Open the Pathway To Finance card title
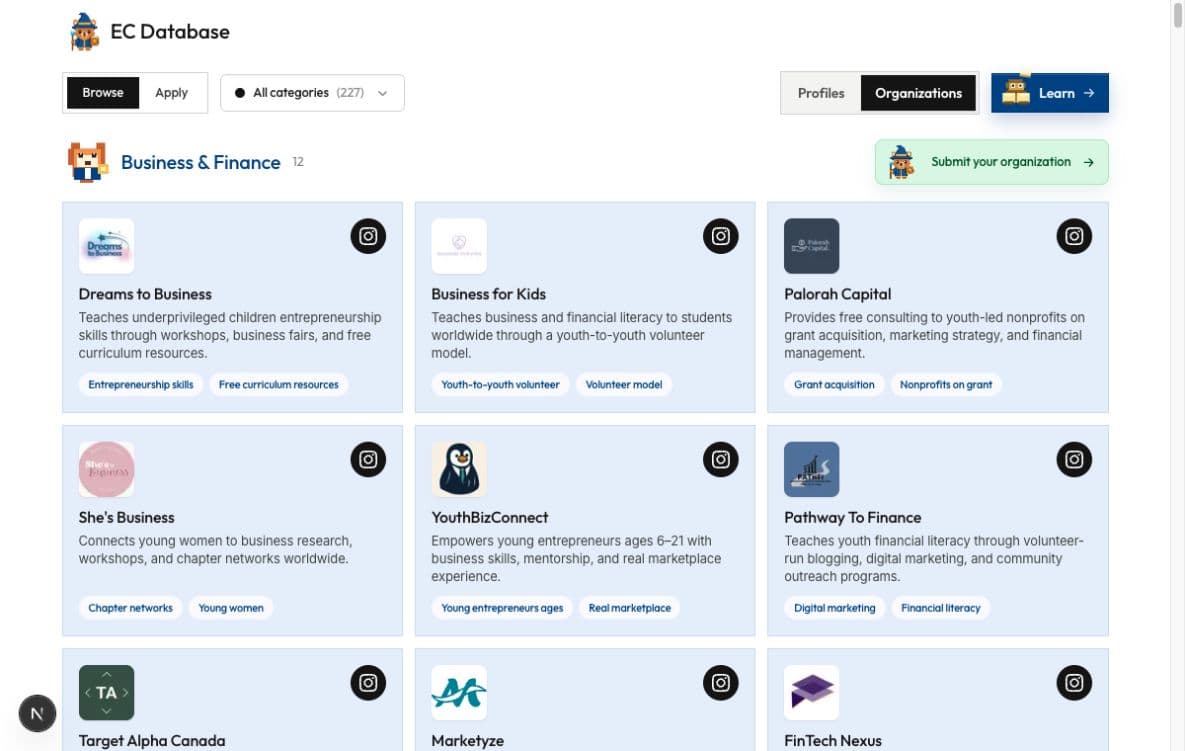Image resolution: width=1185 pixels, height=751 pixels. click(852, 518)
